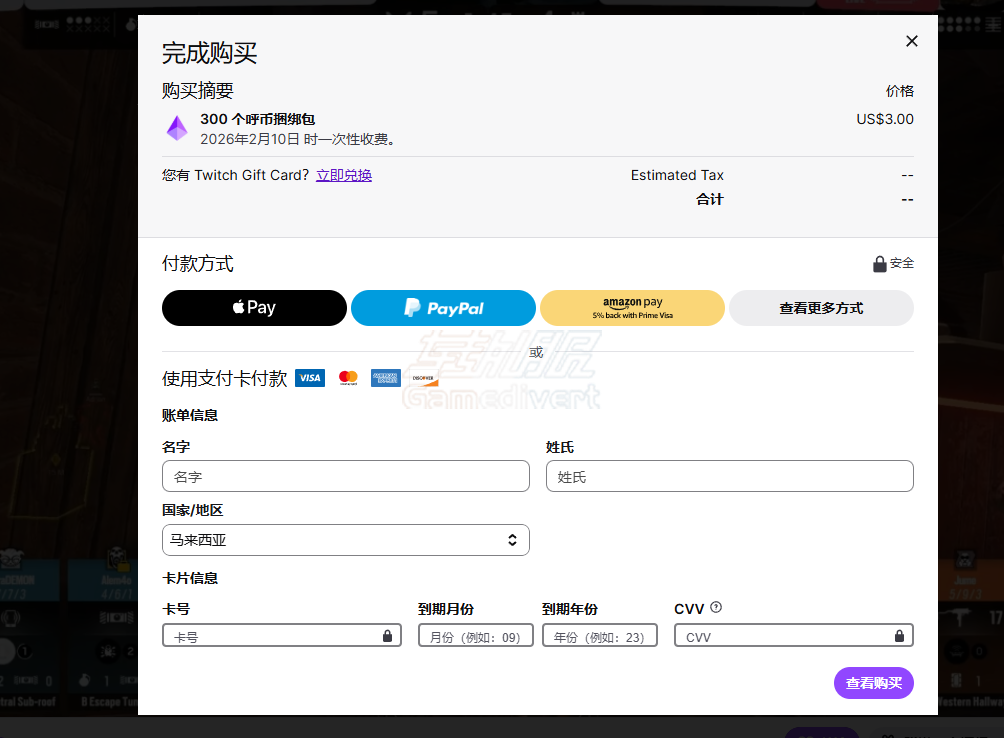Image resolution: width=1004 pixels, height=738 pixels.
Task: Pay with Amazon Pay
Action: pyautogui.click(x=631, y=308)
